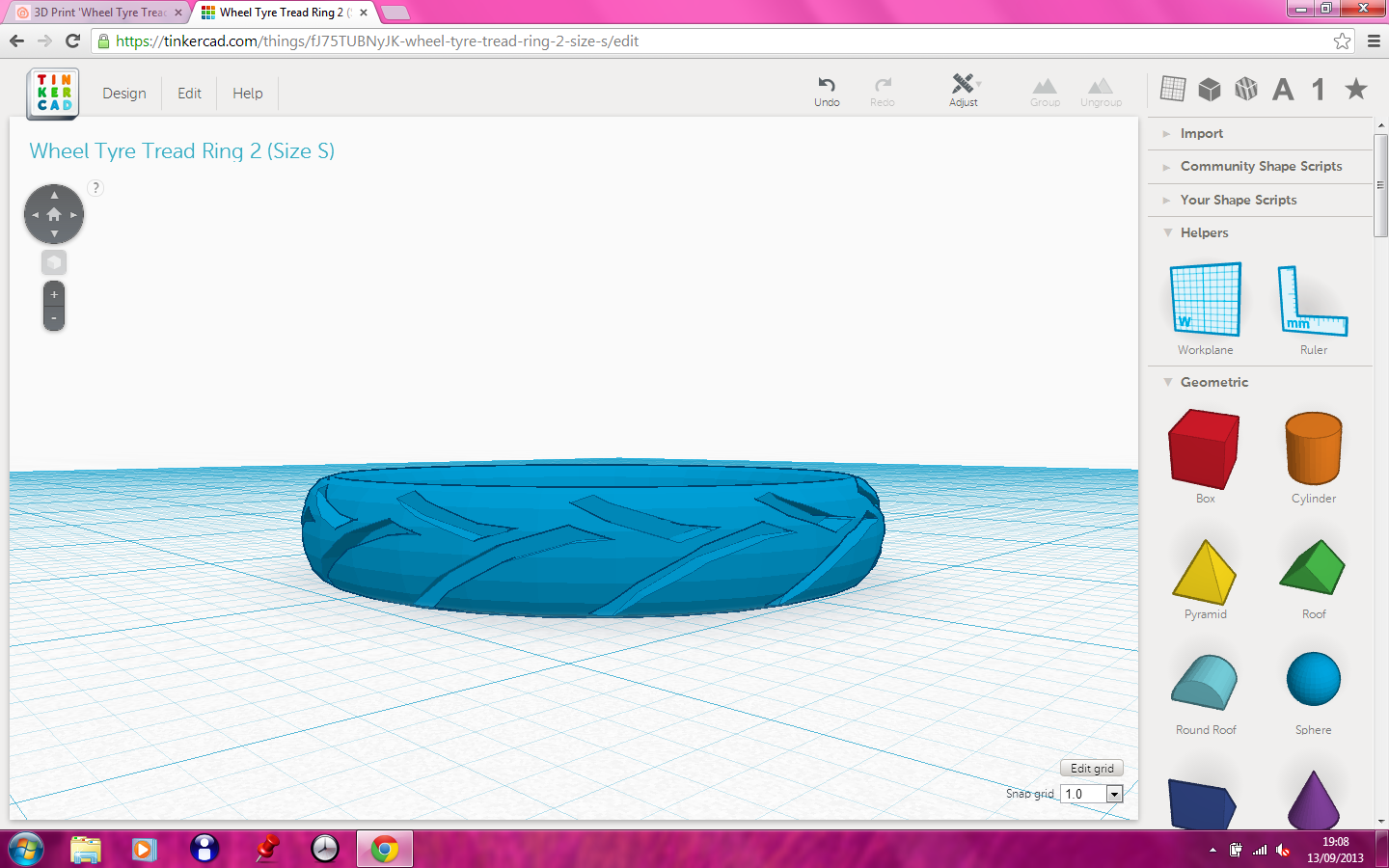This screenshot has height=868, width=1389.
Task: Click the blue tyre model in workspace
Action: point(592,540)
